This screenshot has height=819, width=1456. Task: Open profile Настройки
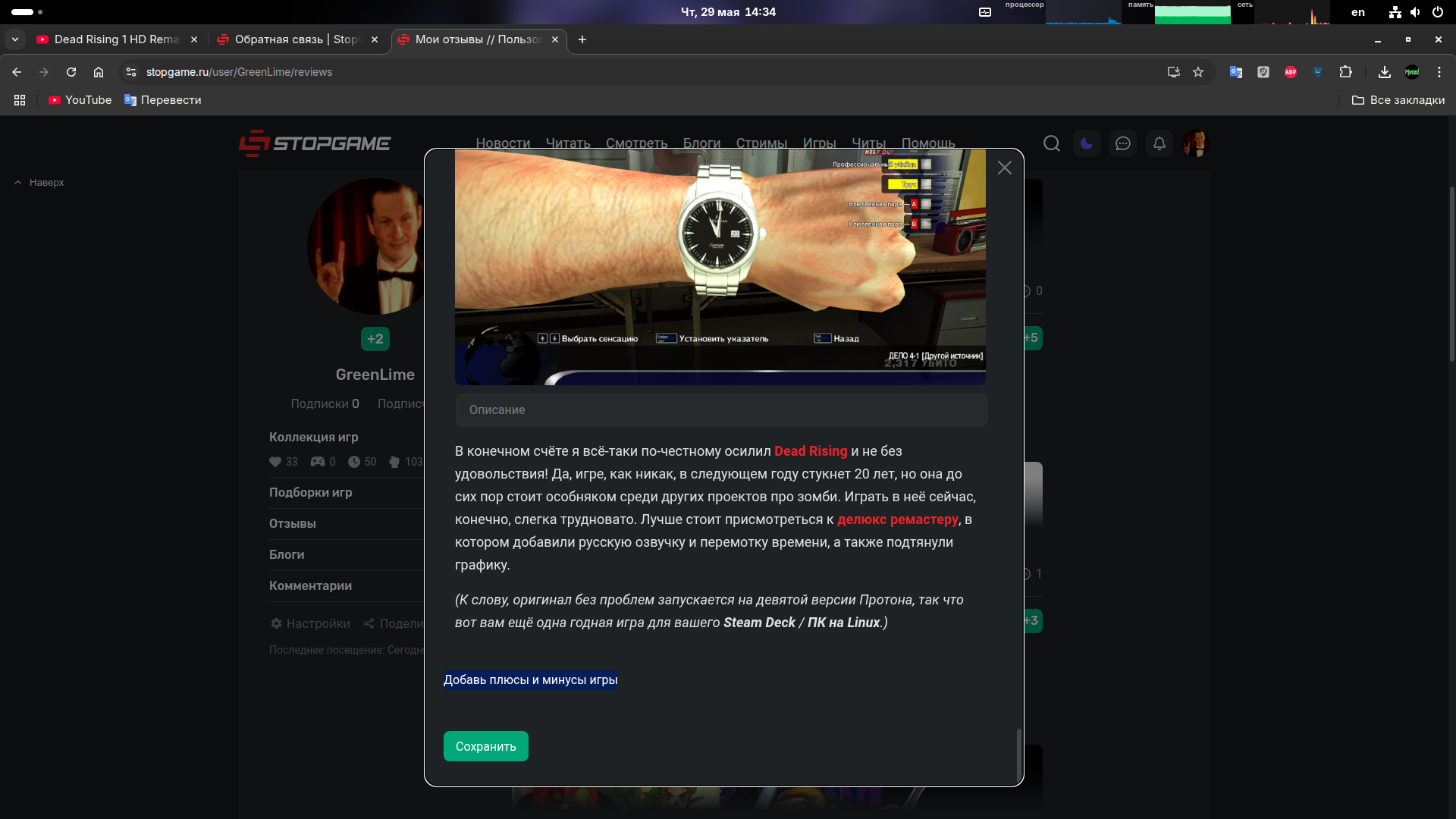[x=310, y=623]
